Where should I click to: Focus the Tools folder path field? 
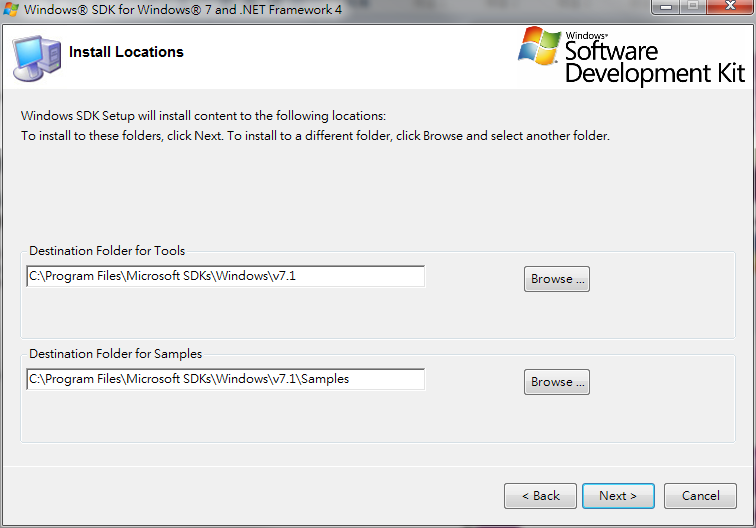point(226,276)
